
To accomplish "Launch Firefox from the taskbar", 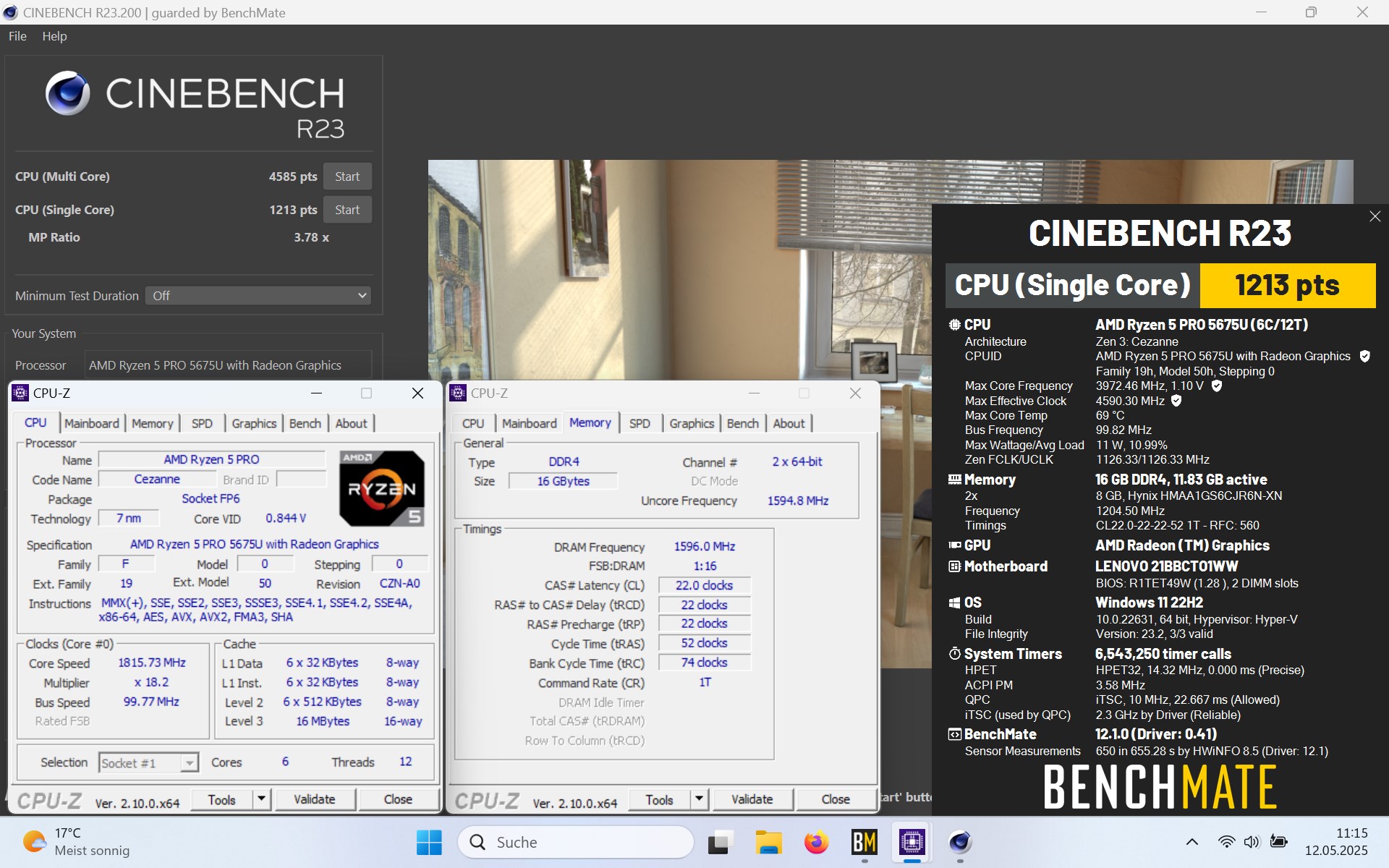I will [816, 842].
